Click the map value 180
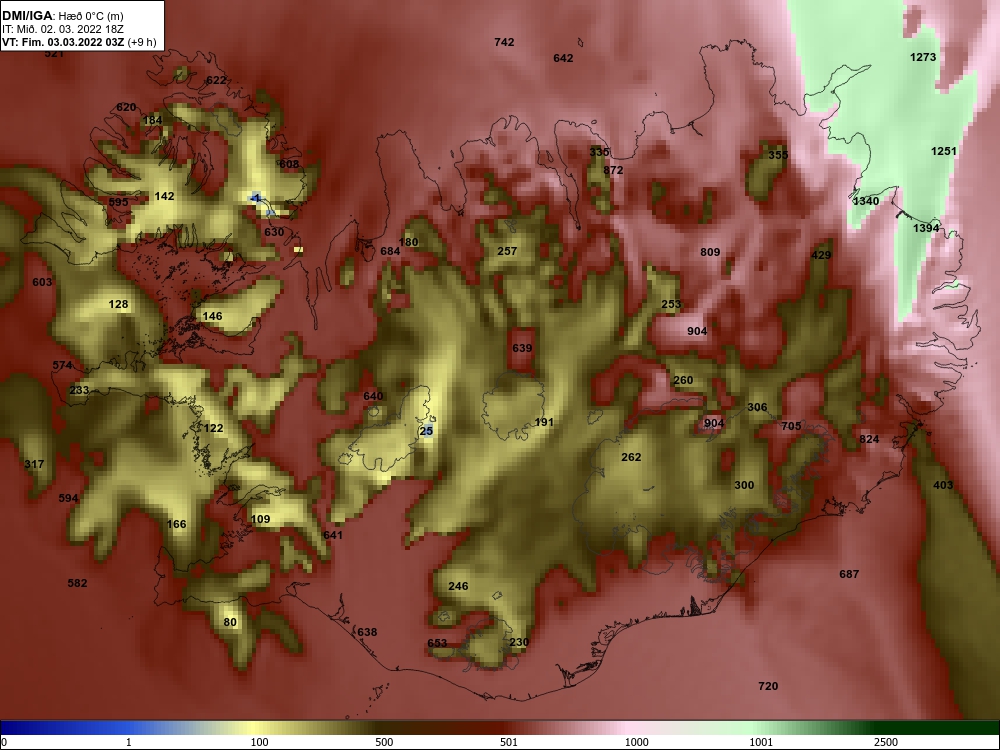The width and height of the screenshot is (1000, 750). pyautogui.click(x=408, y=242)
